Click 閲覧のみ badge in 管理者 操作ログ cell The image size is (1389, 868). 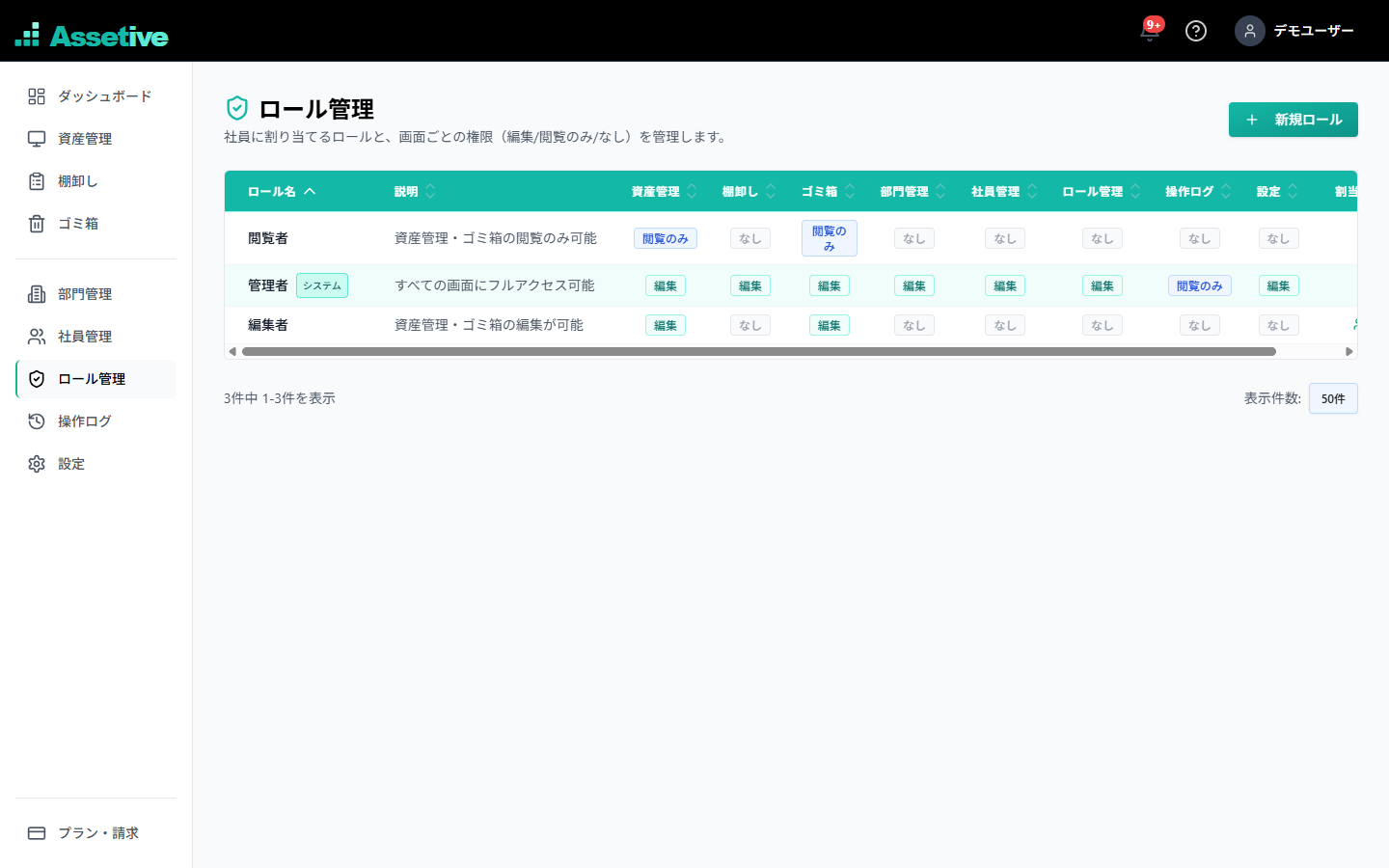pos(1200,285)
